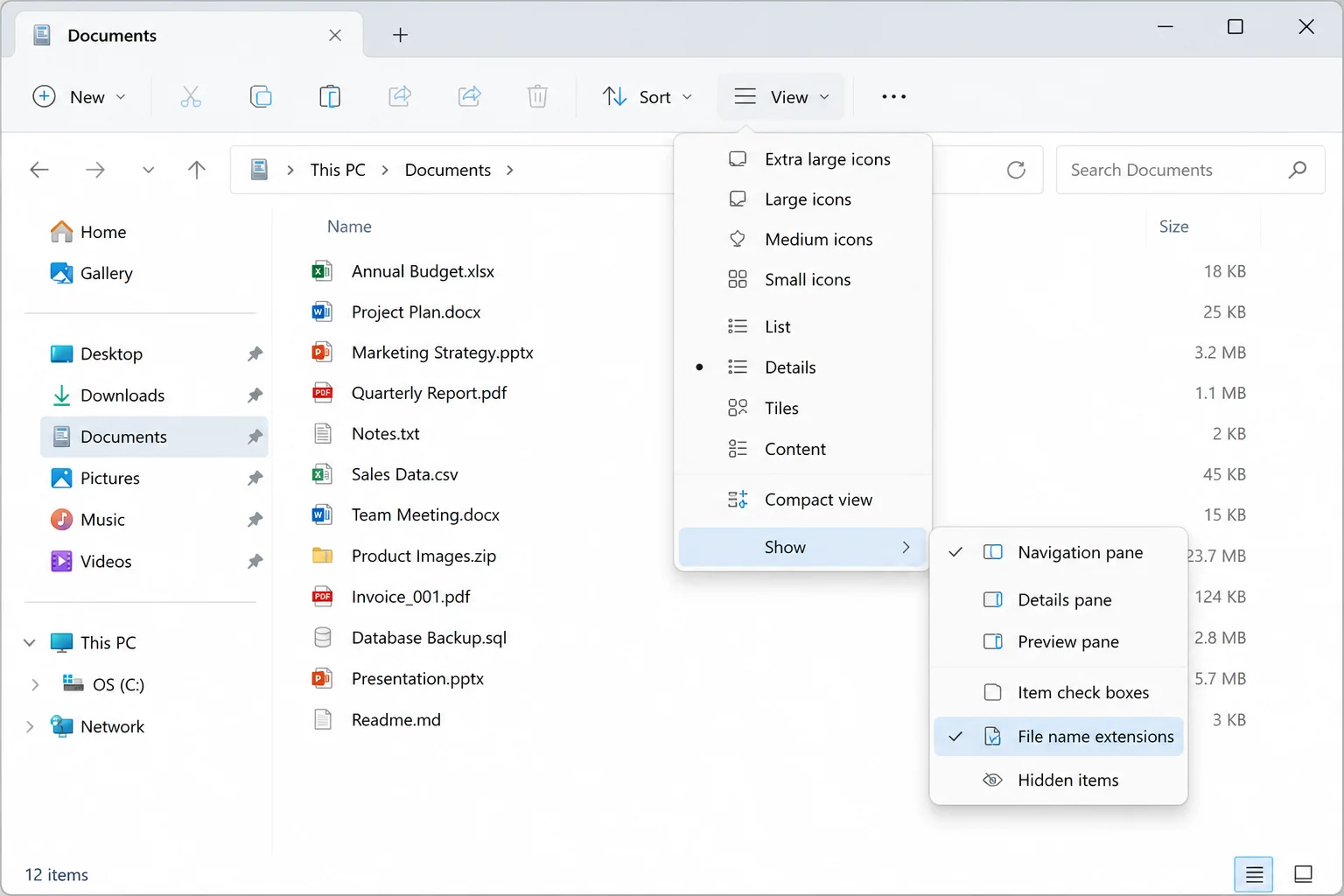Go up one folder level arrow
Screen dimensions: 1344x896
[197, 170]
